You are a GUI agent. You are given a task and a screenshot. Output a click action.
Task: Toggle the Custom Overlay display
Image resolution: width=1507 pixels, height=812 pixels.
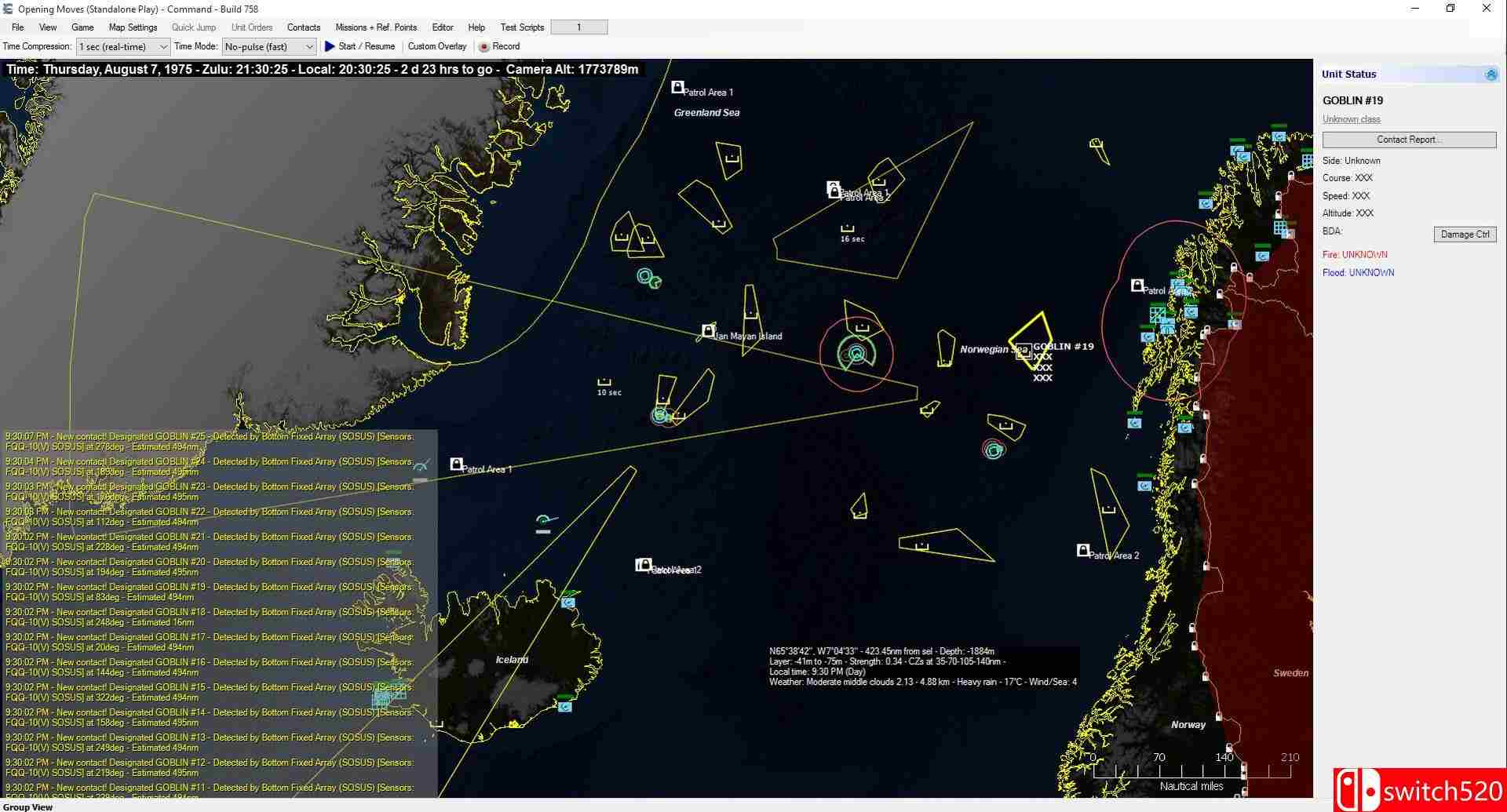pyautogui.click(x=436, y=46)
